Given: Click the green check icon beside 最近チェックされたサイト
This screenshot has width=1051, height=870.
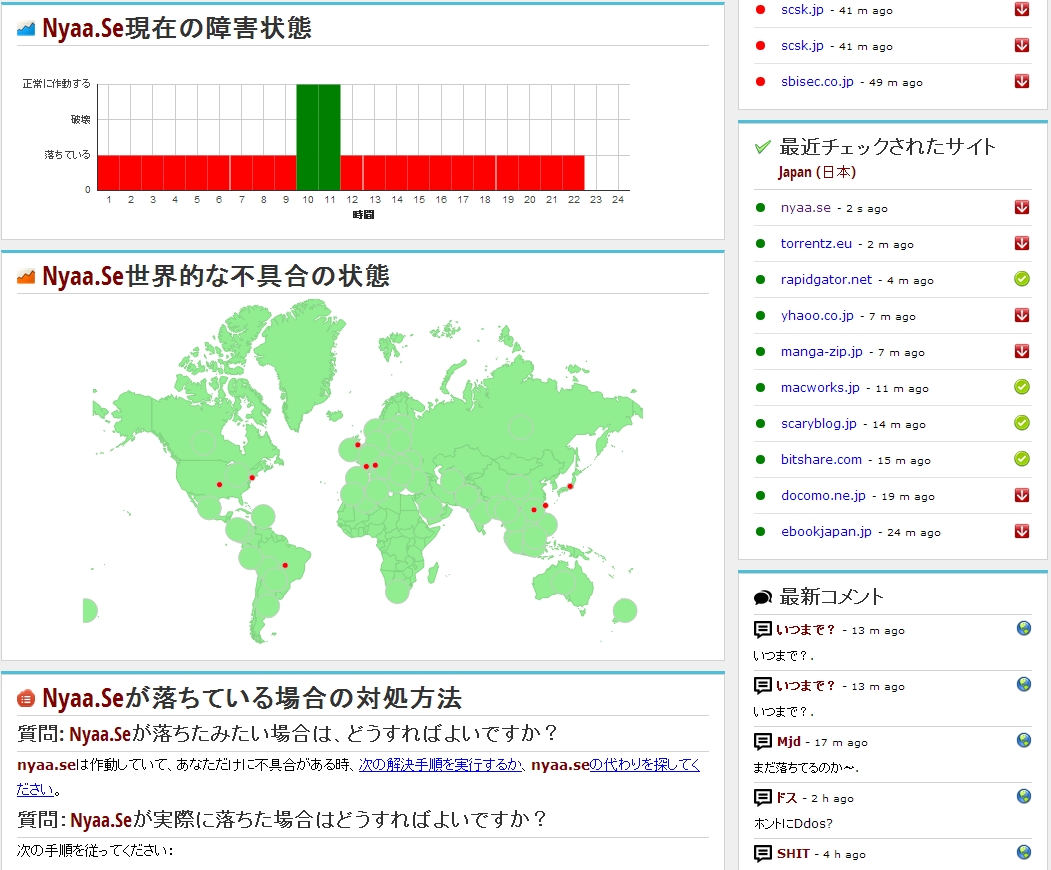Looking at the screenshot, I should tap(763, 147).
